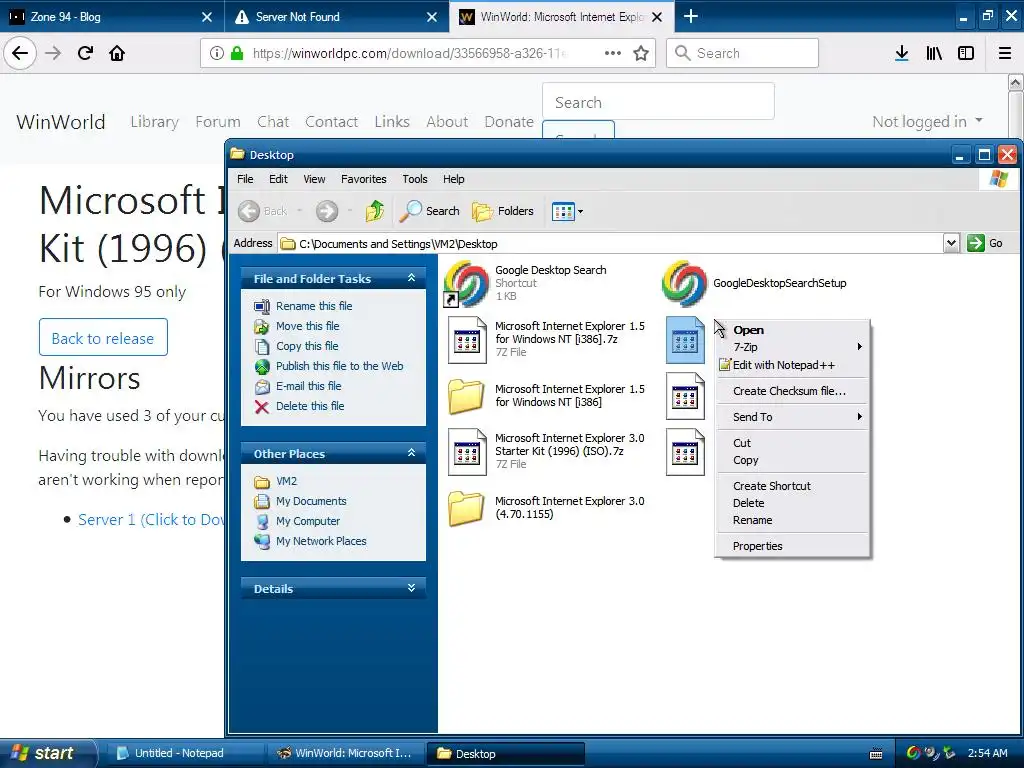This screenshot has height=768, width=1024.
Task: Choose Open in the context menu
Action: tap(793, 330)
